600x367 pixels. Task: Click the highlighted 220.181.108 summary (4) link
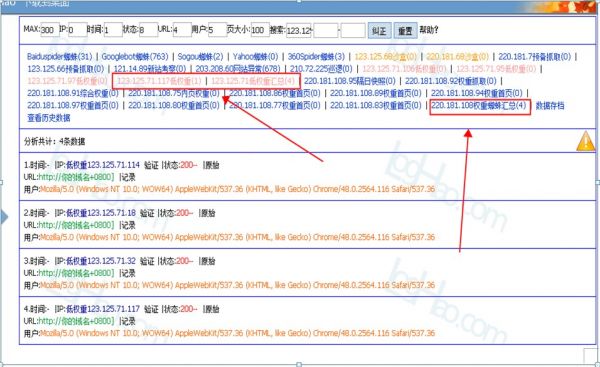point(479,106)
